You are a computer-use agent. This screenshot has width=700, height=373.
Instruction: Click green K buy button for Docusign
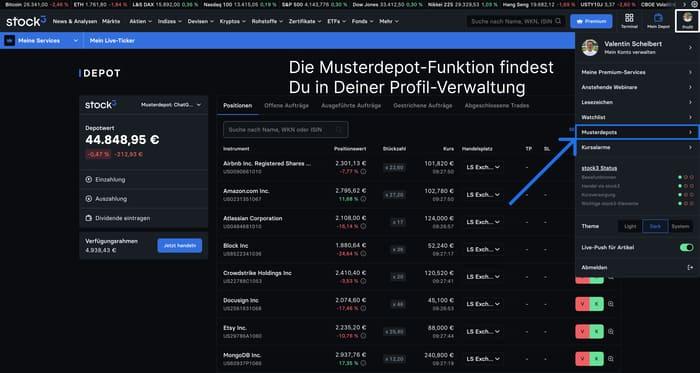click(x=596, y=304)
